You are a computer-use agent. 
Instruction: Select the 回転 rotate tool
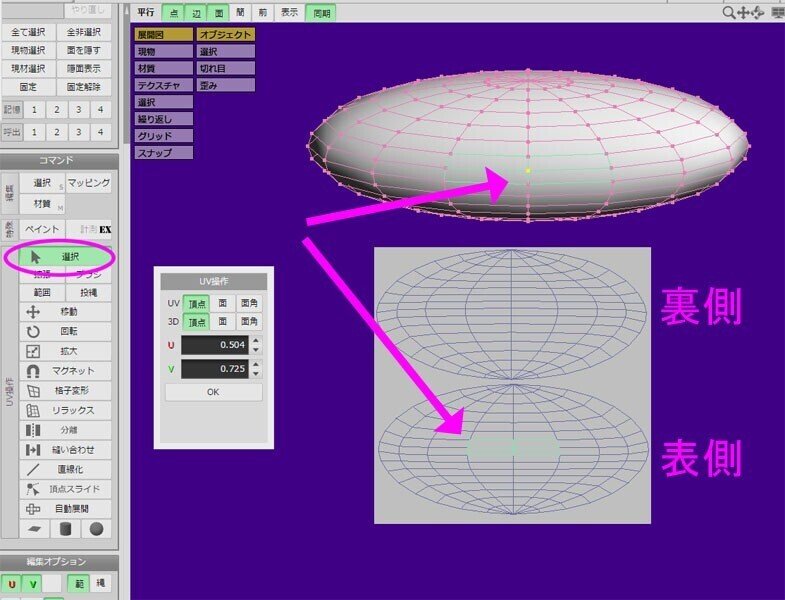point(66,331)
